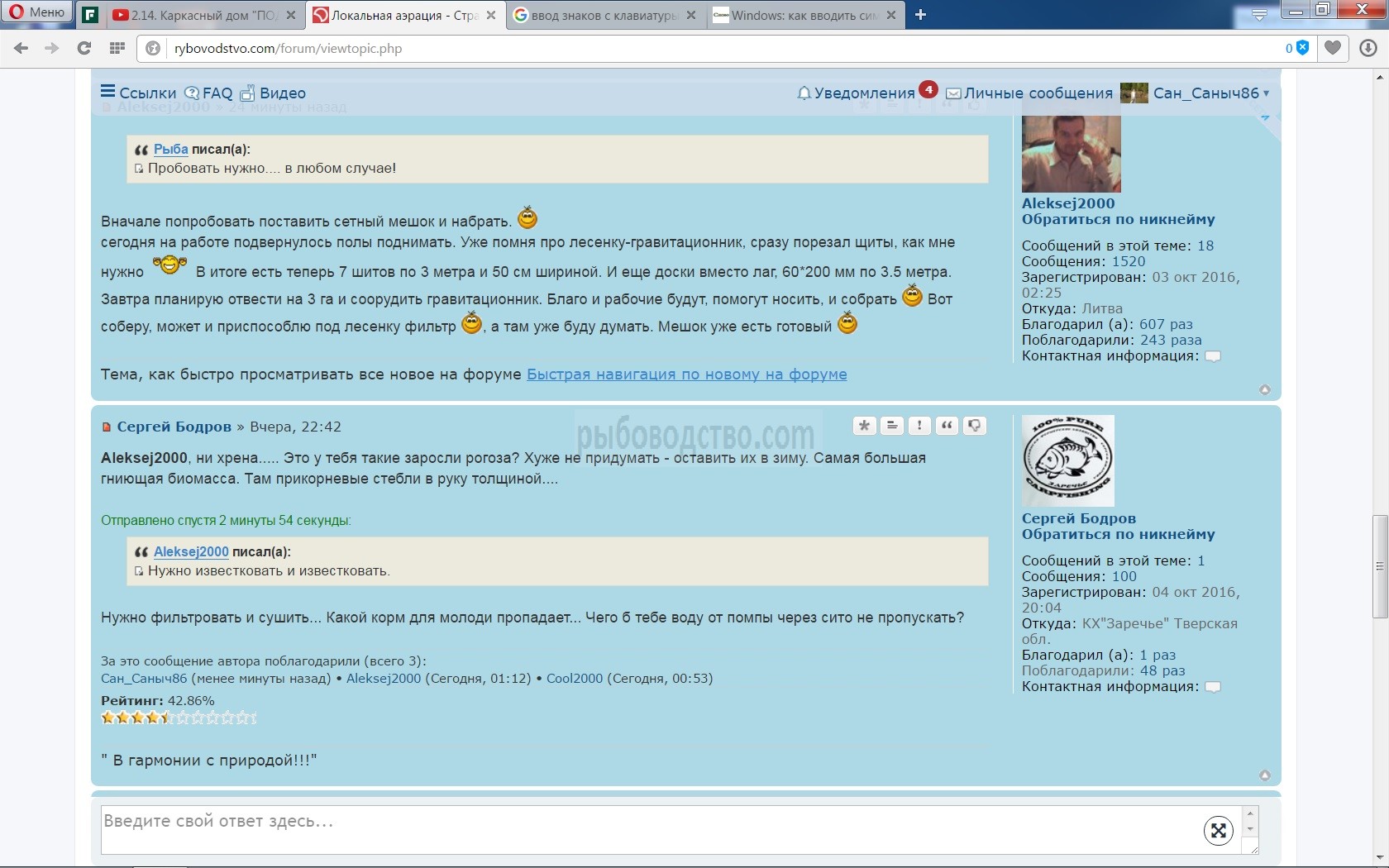Open the Speed Dial grid
This screenshot has width=1389, height=868.
click(x=117, y=49)
